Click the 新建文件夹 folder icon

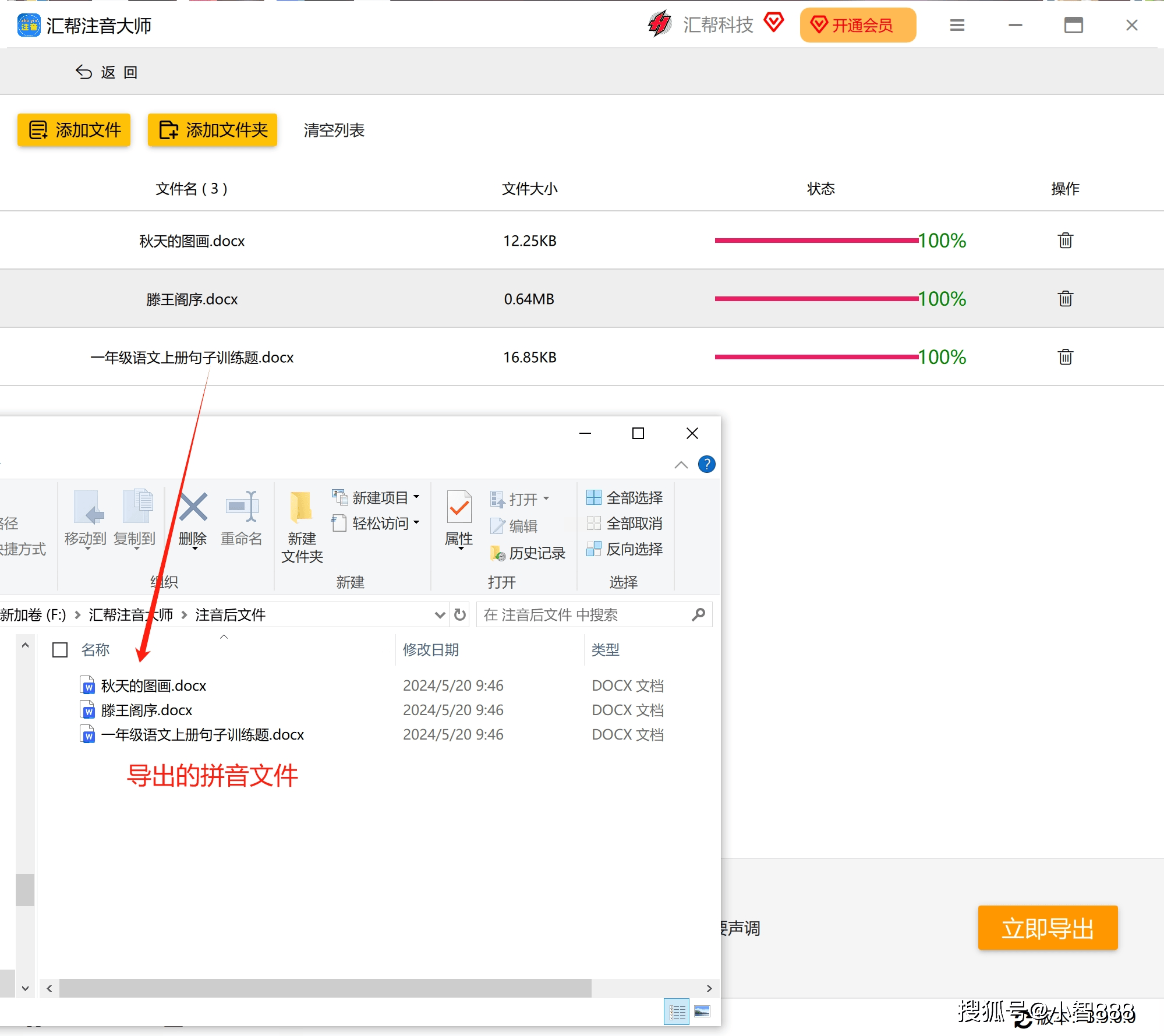click(x=301, y=508)
